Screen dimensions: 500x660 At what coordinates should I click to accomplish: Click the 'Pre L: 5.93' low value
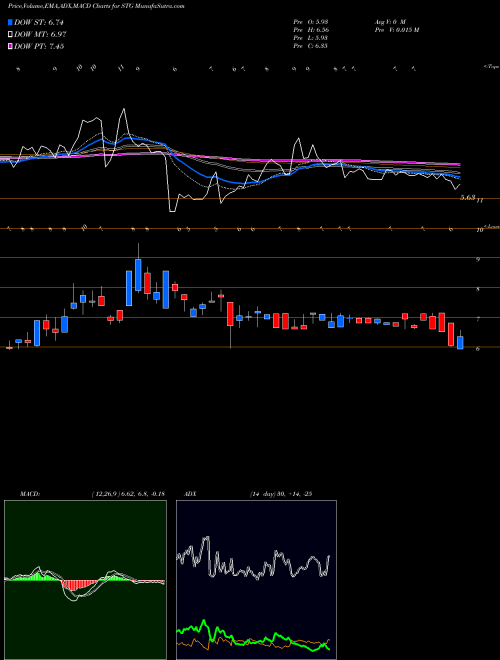[x=311, y=37]
